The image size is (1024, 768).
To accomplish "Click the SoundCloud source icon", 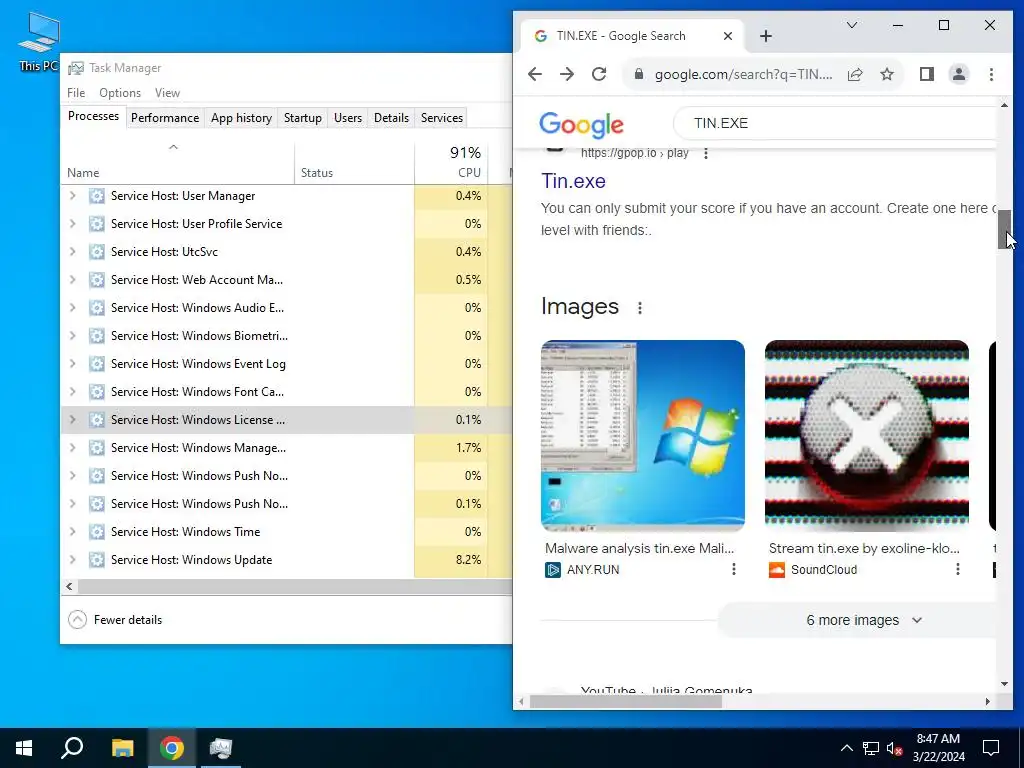I will (776, 569).
